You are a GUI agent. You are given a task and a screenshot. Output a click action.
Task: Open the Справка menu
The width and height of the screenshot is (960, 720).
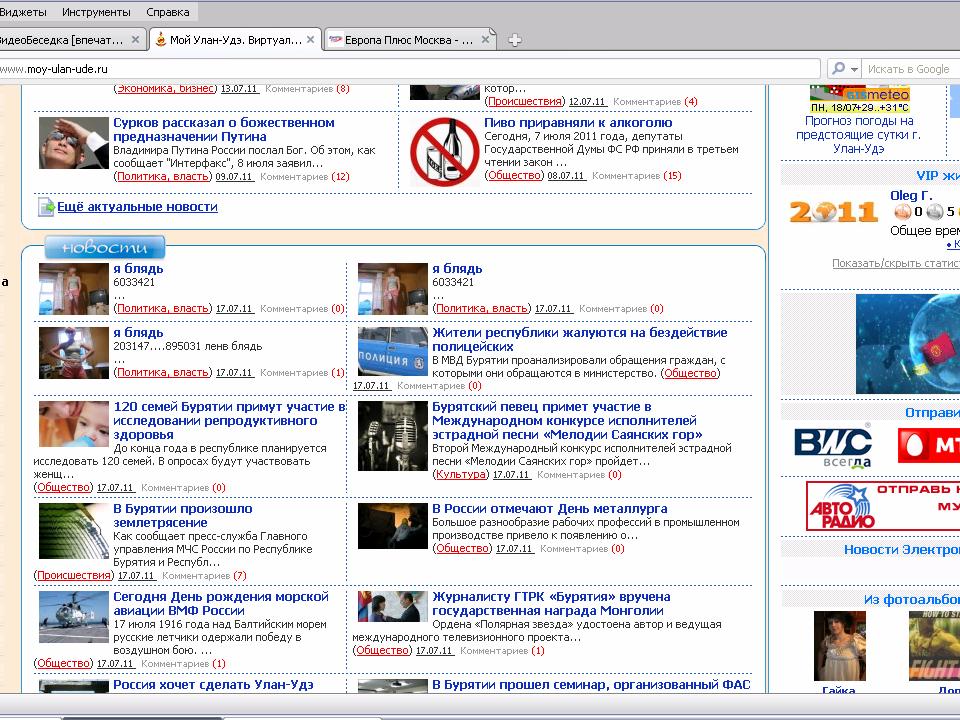167,12
